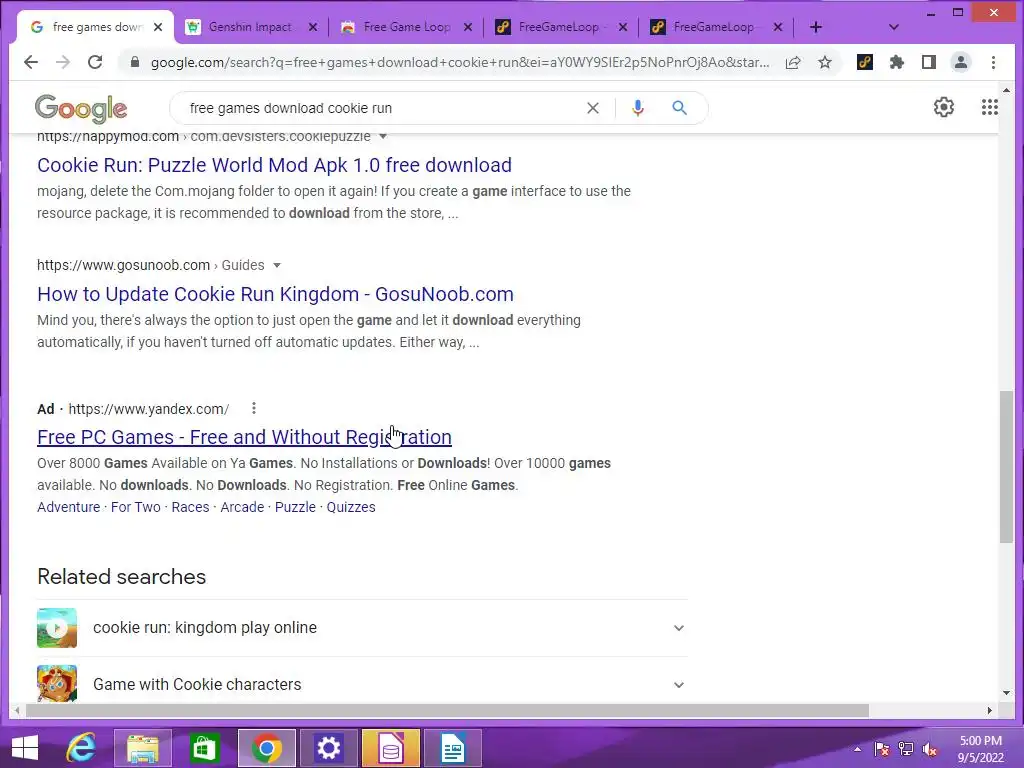The width and height of the screenshot is (1024, 768).
Task: Open the tab search dropdown
Action: (894, 27)
